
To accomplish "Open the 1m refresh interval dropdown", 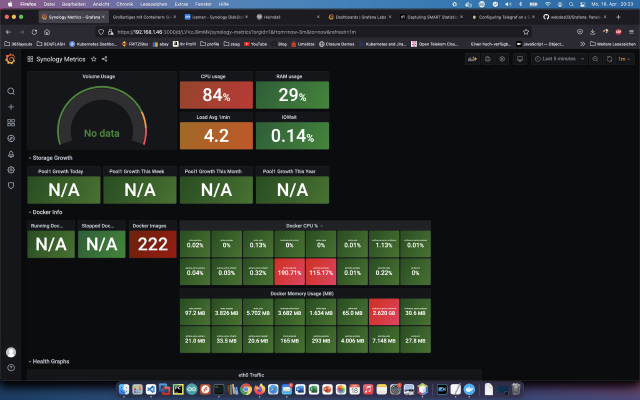I will click(x=624, y=59).
